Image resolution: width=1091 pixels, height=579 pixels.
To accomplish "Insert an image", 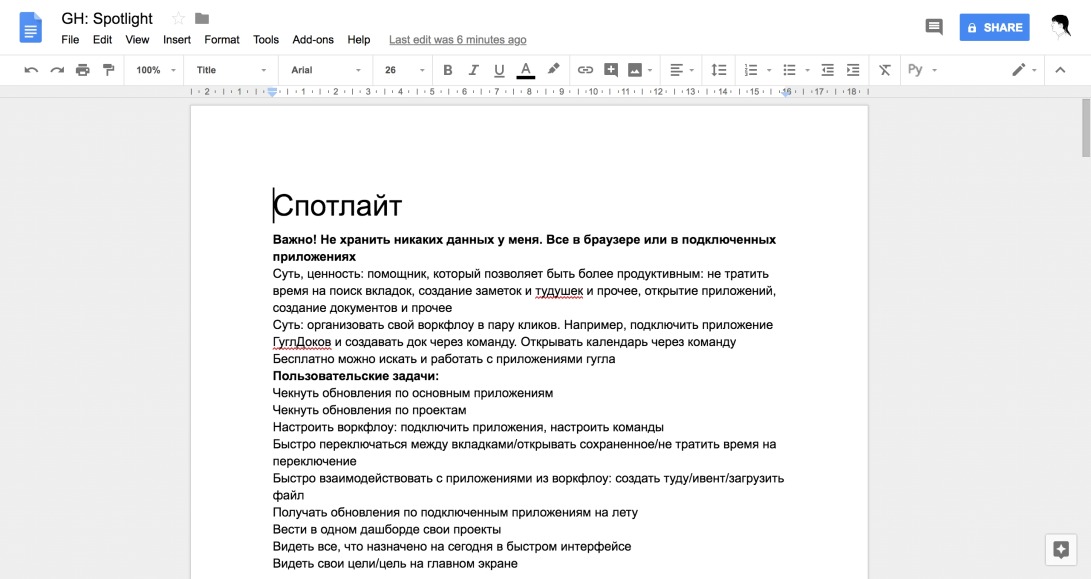I will [635, 70].
